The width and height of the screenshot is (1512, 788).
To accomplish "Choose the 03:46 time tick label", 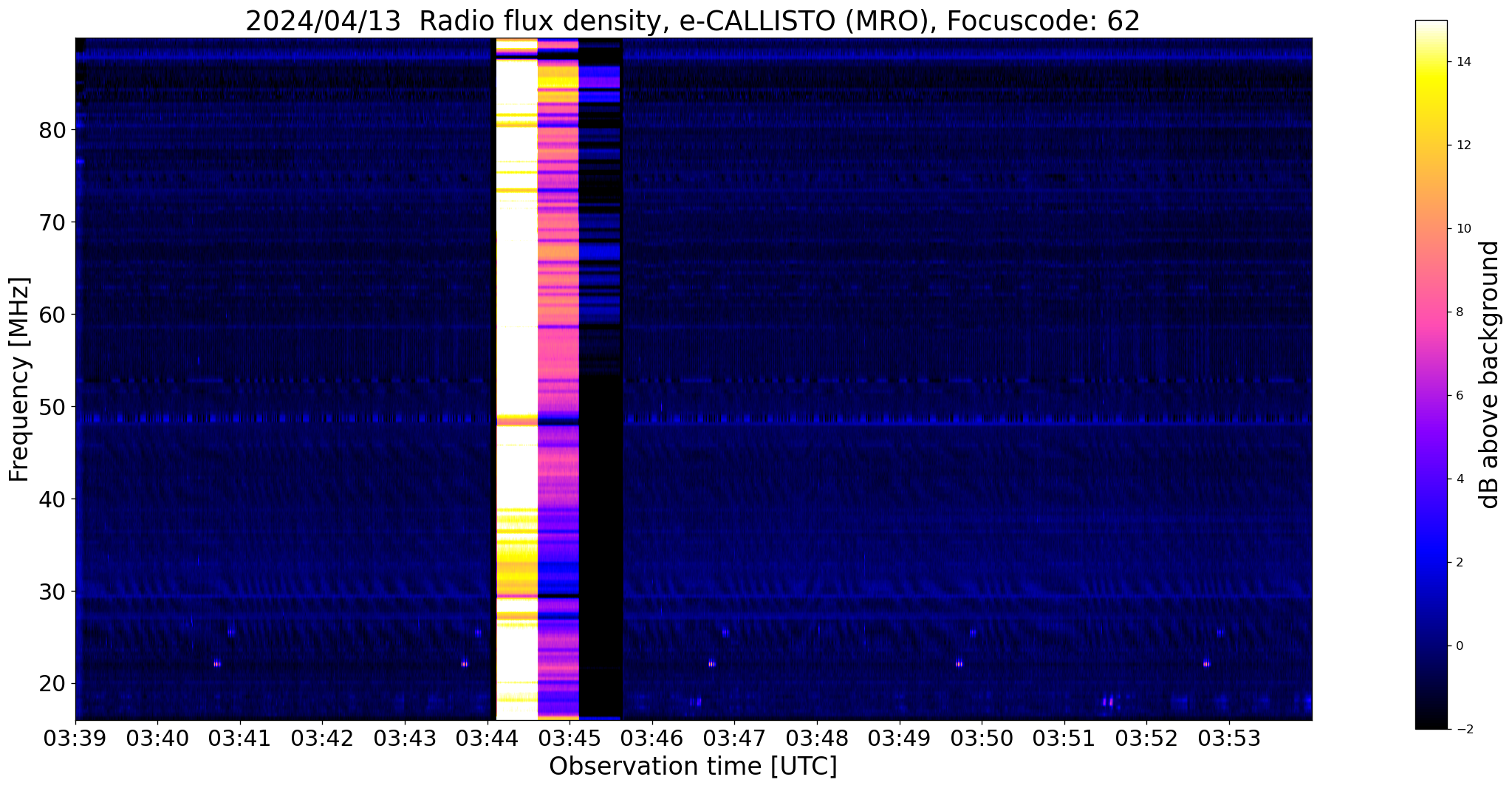I will click(652, 739).
